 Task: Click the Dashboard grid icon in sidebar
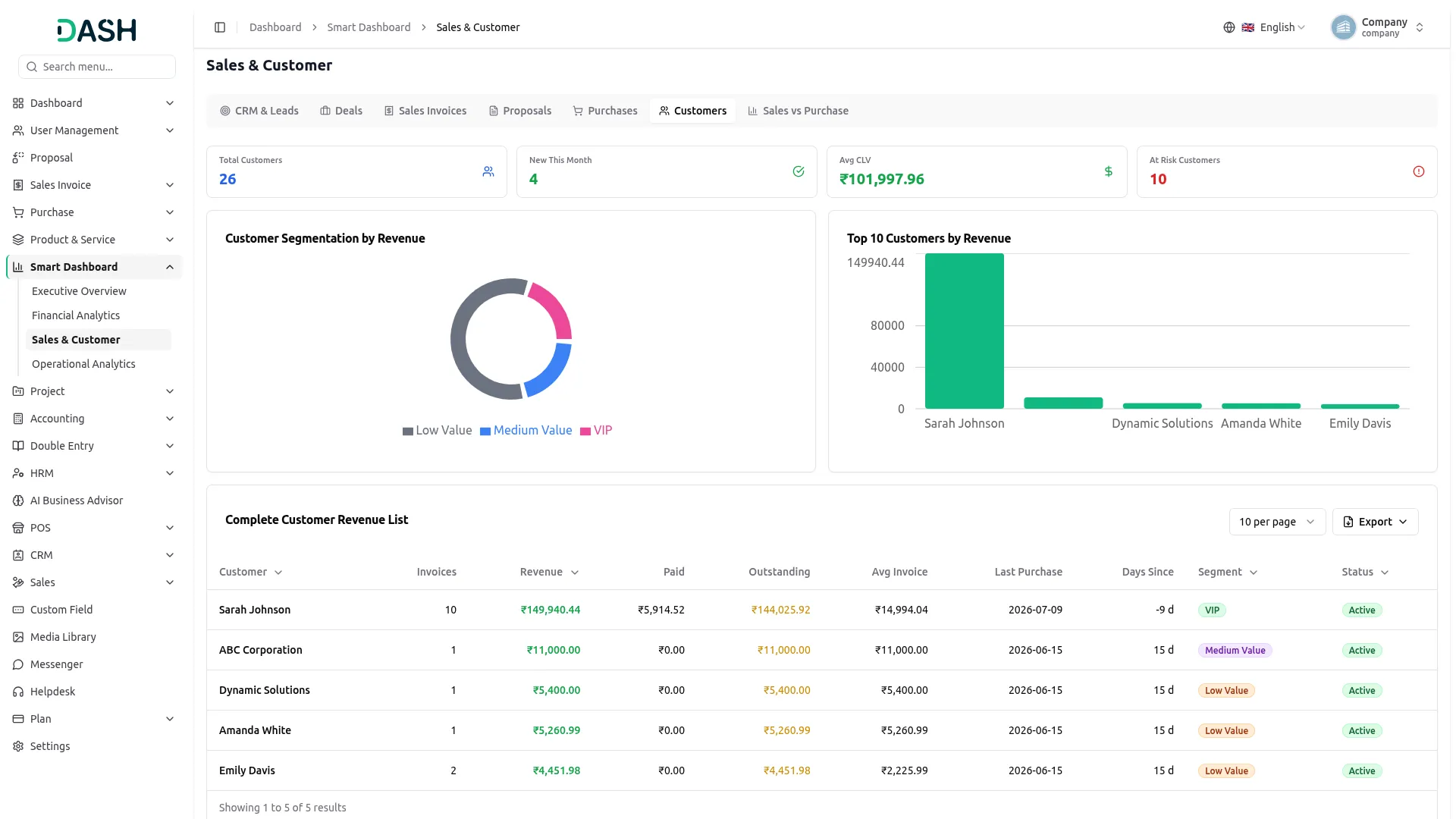point(18,103)
